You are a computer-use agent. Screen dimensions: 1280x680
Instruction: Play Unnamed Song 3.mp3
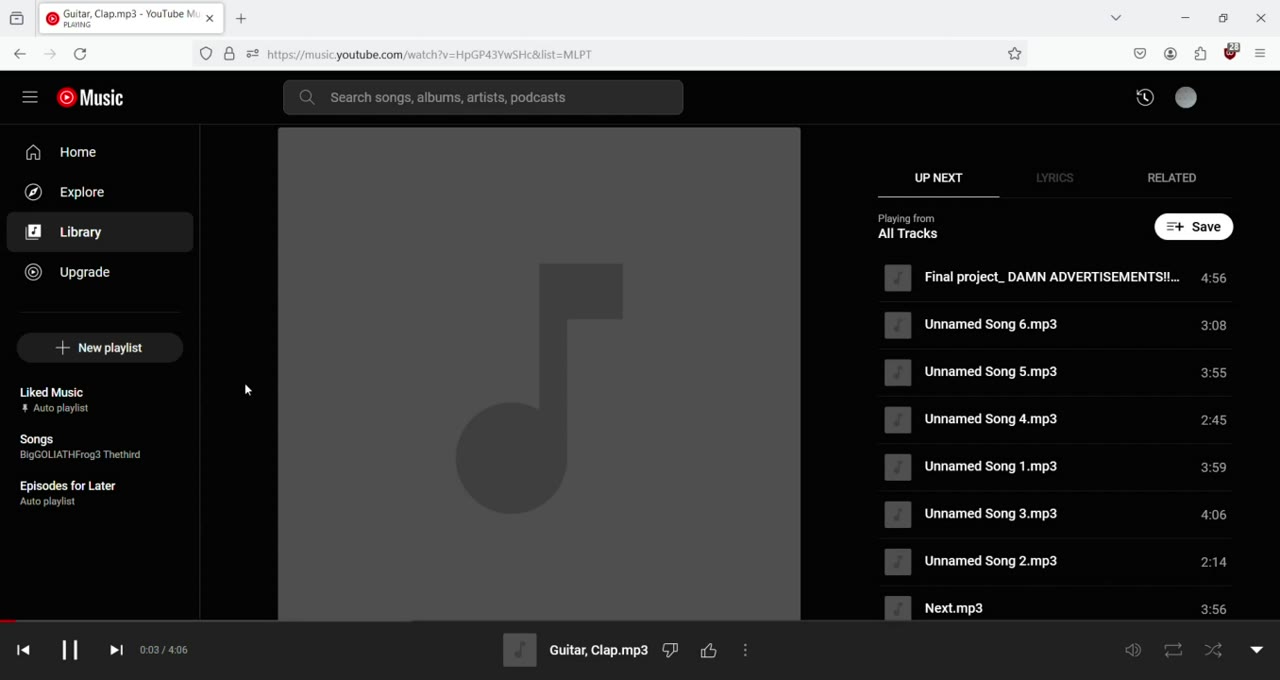[1055, 514]
